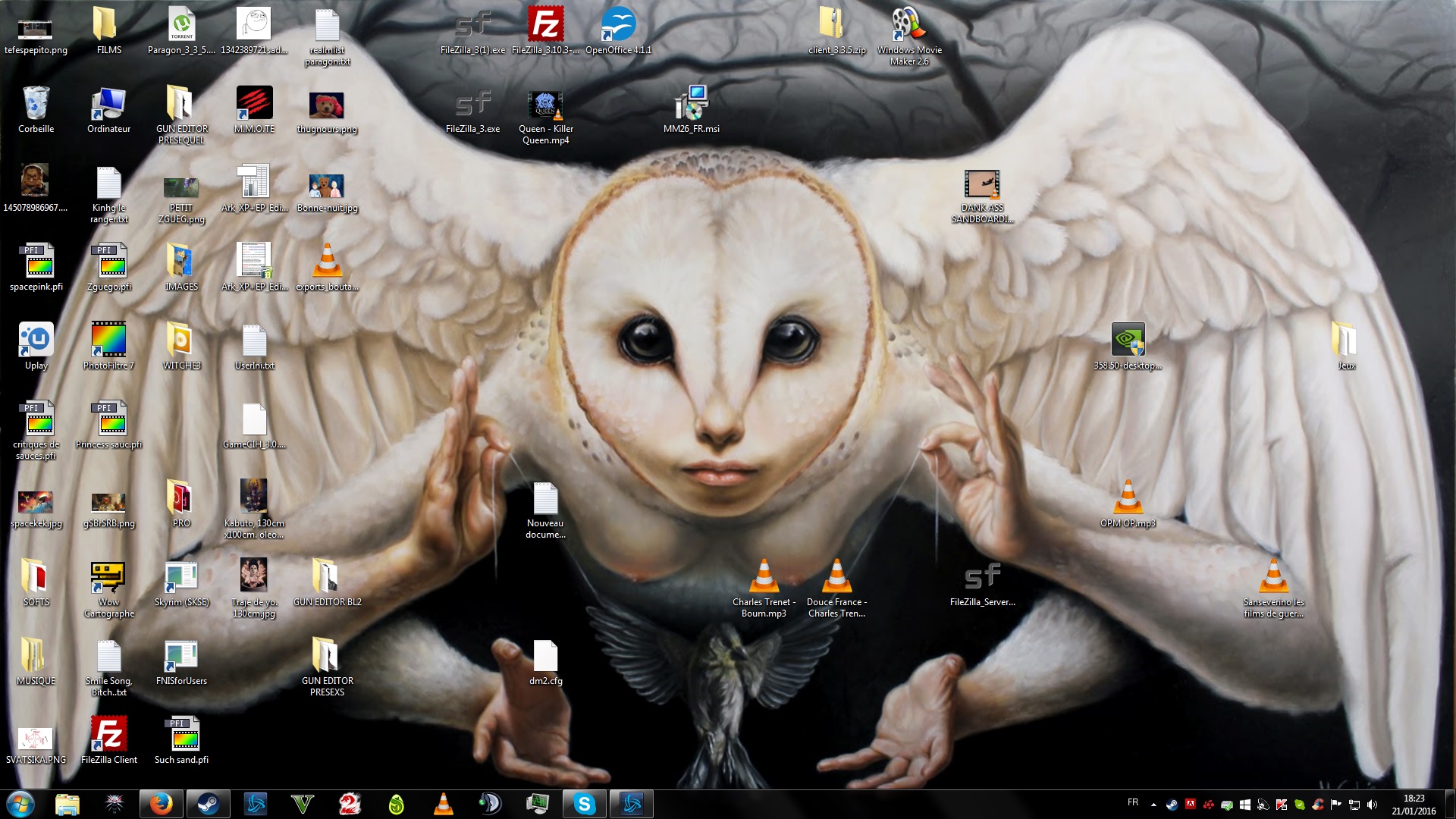
Task: Select the Paragon_3_3_5 torrent file
Action: click(x=181, y=31)
